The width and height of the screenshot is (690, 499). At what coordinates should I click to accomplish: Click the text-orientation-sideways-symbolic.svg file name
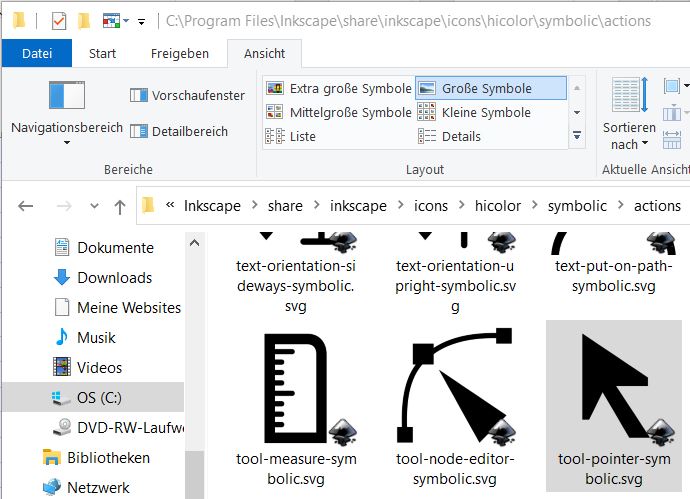click(296, 286)
